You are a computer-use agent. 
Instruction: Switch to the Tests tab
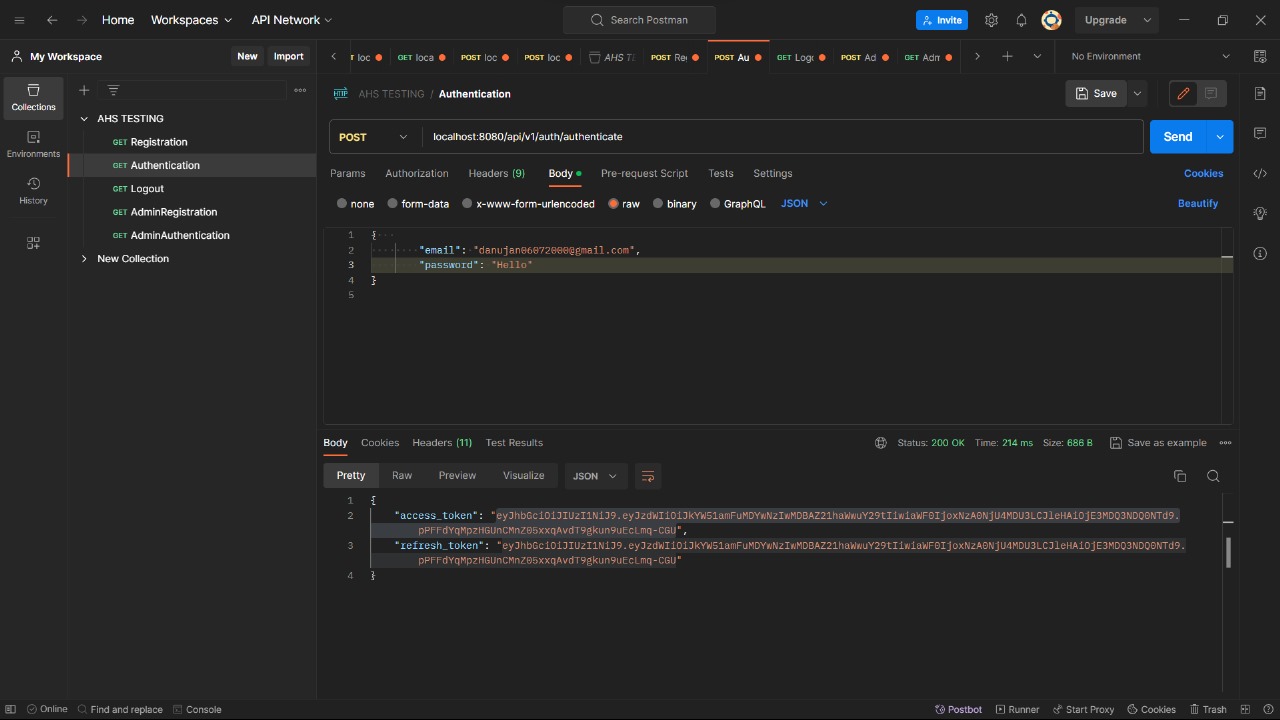point(721,174)
